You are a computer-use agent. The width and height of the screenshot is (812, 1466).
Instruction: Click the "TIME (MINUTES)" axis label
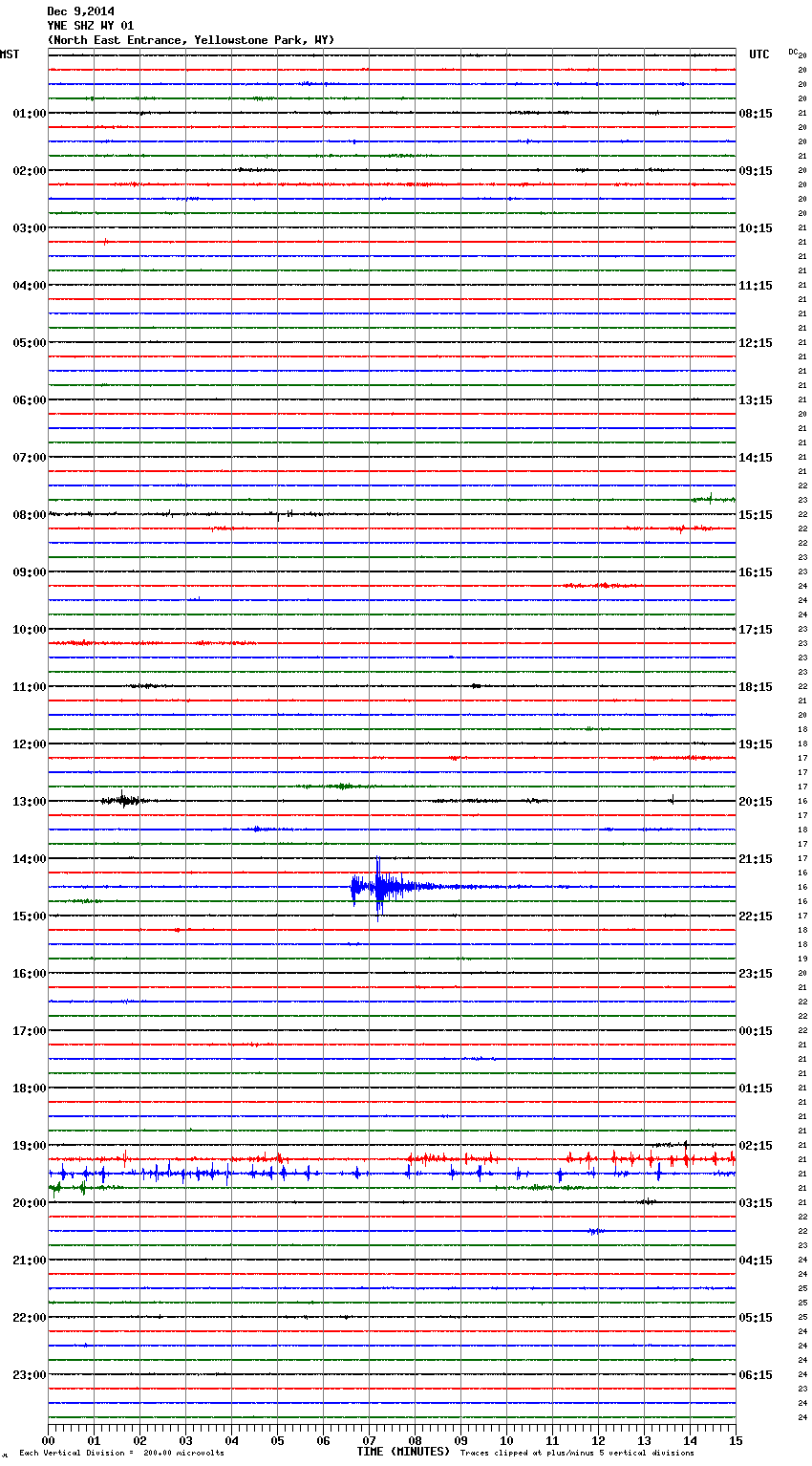coord(403,1452)
